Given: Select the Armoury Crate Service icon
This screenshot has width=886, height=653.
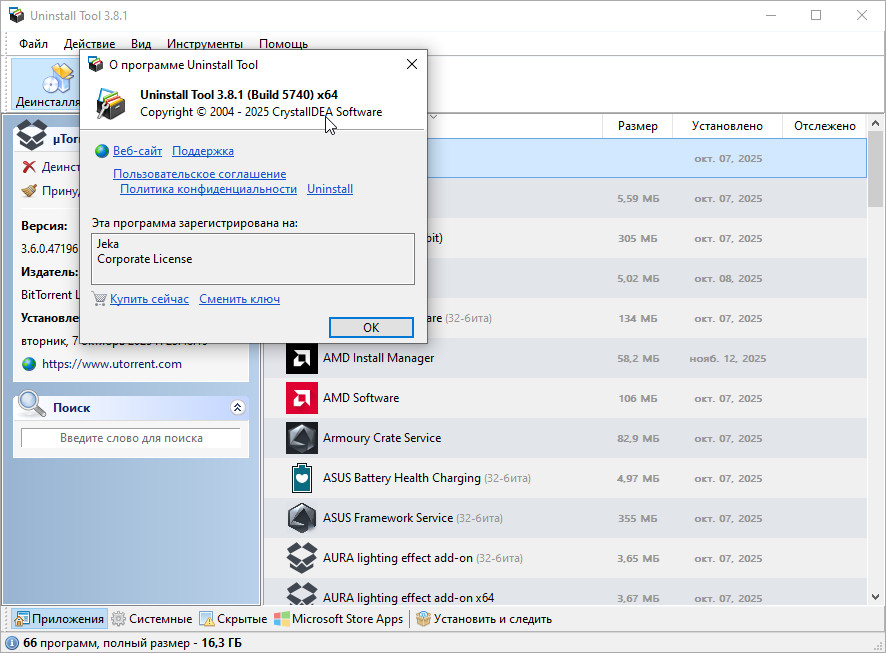Looking at the screenshot, I should pyautogui.click(x=302, y=438).
